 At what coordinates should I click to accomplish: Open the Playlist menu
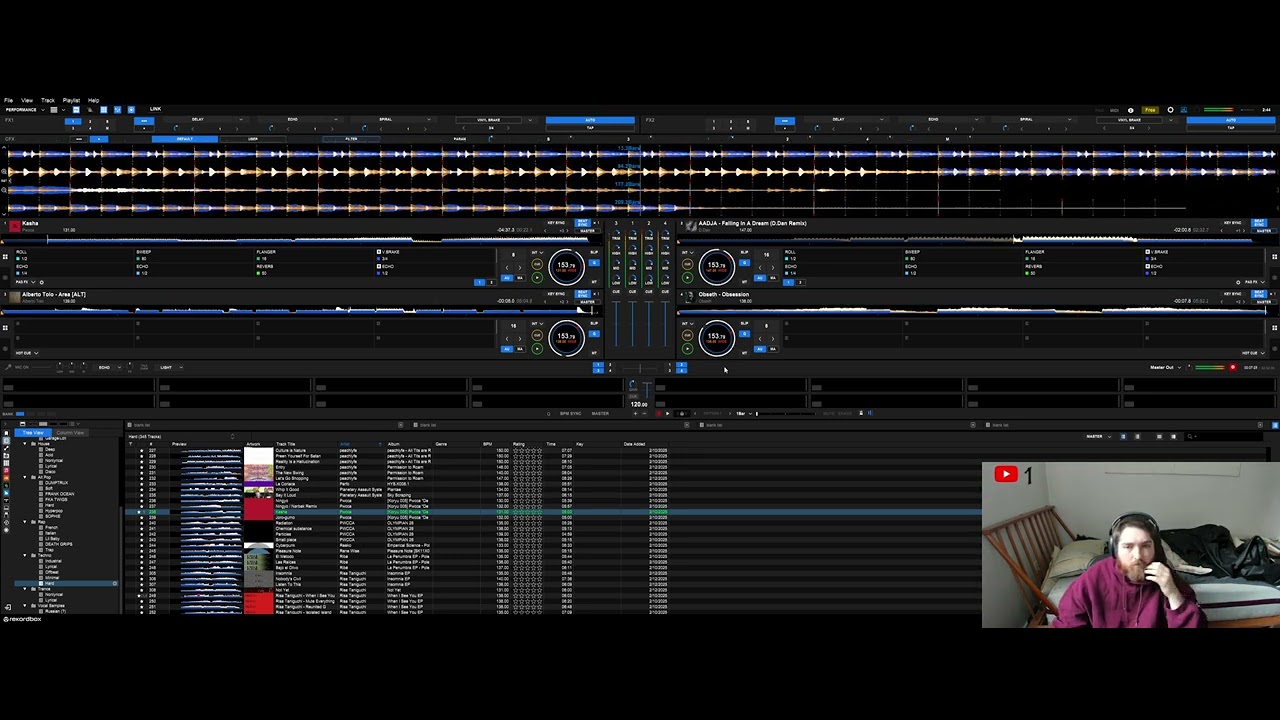click(x=71, y=100)
